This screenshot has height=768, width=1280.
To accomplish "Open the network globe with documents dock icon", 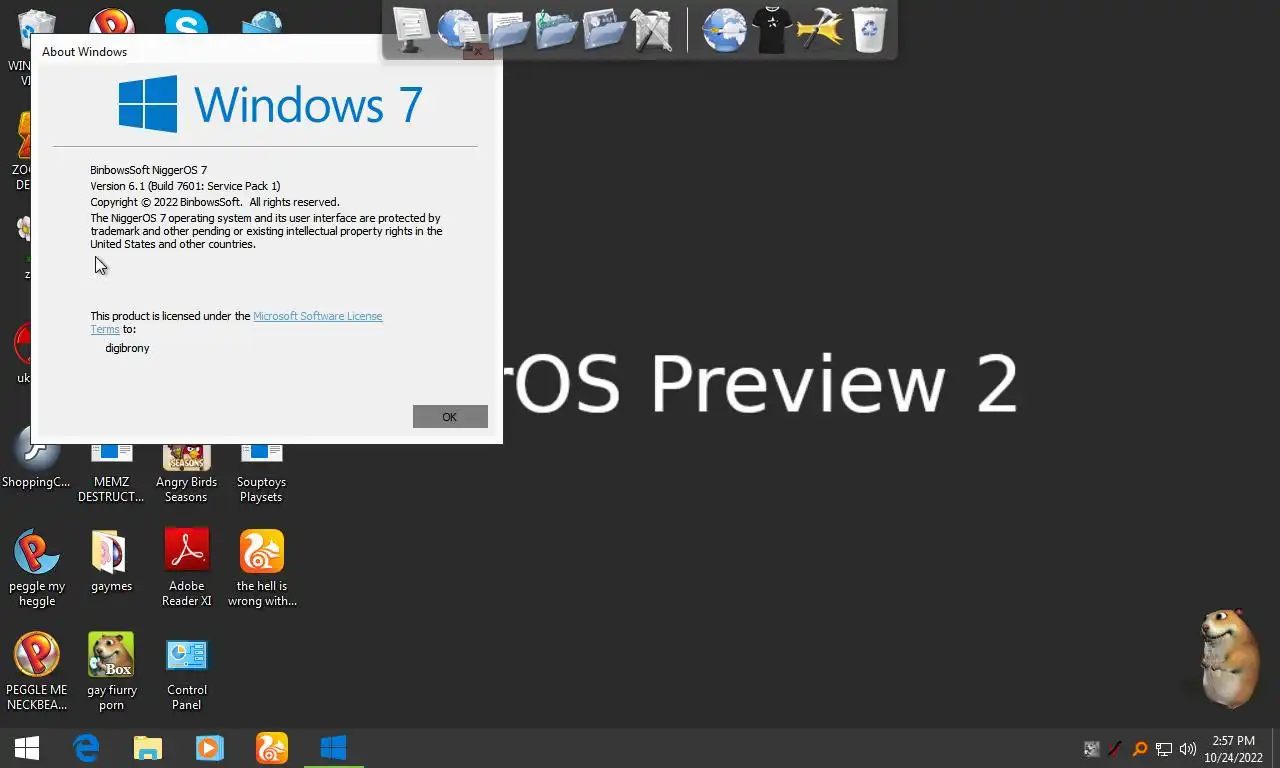I will [x=459, y=29].
